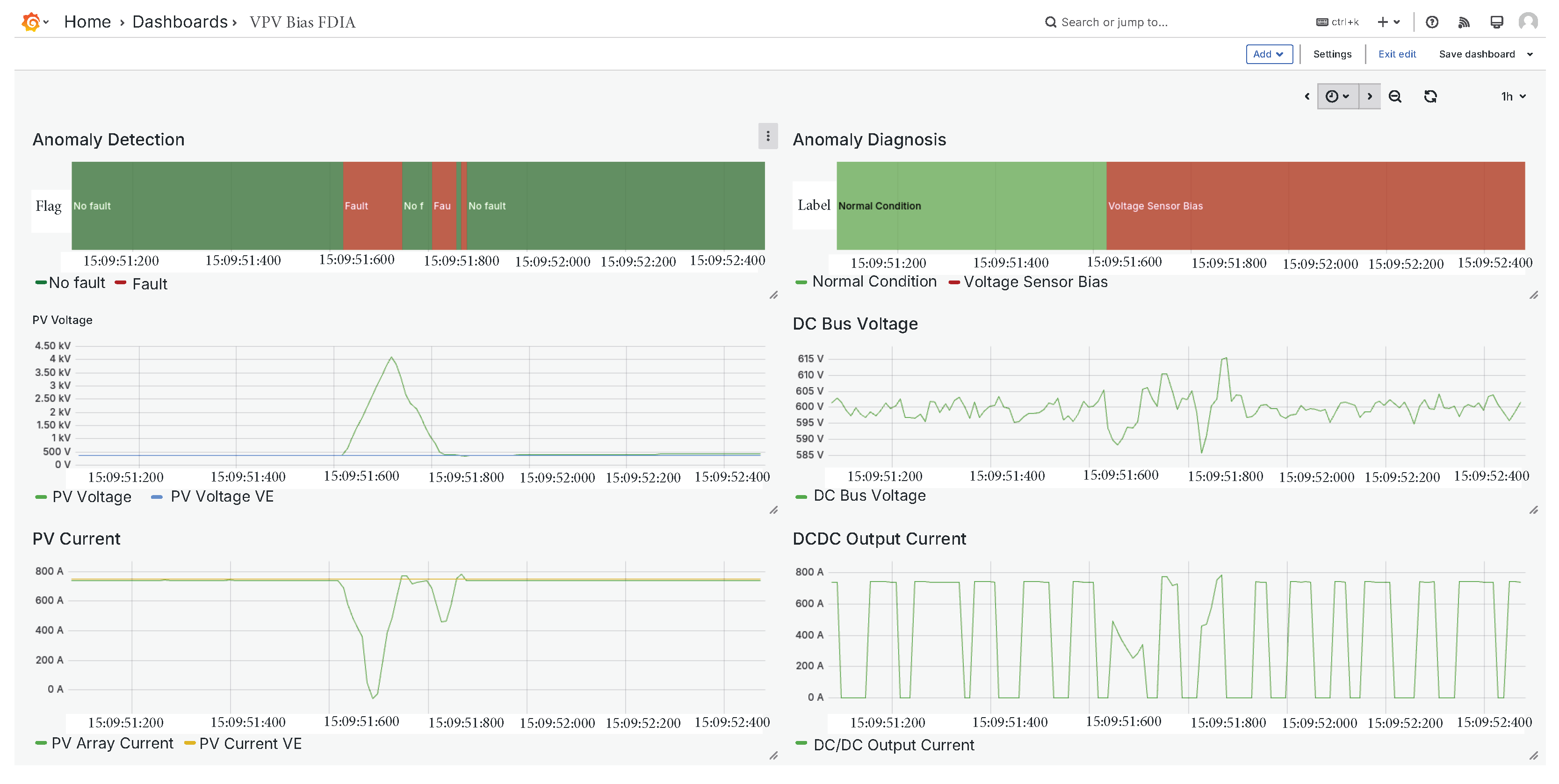Click the small PV Voltage panel title
Screen dimensions: 1559x784
62,320
